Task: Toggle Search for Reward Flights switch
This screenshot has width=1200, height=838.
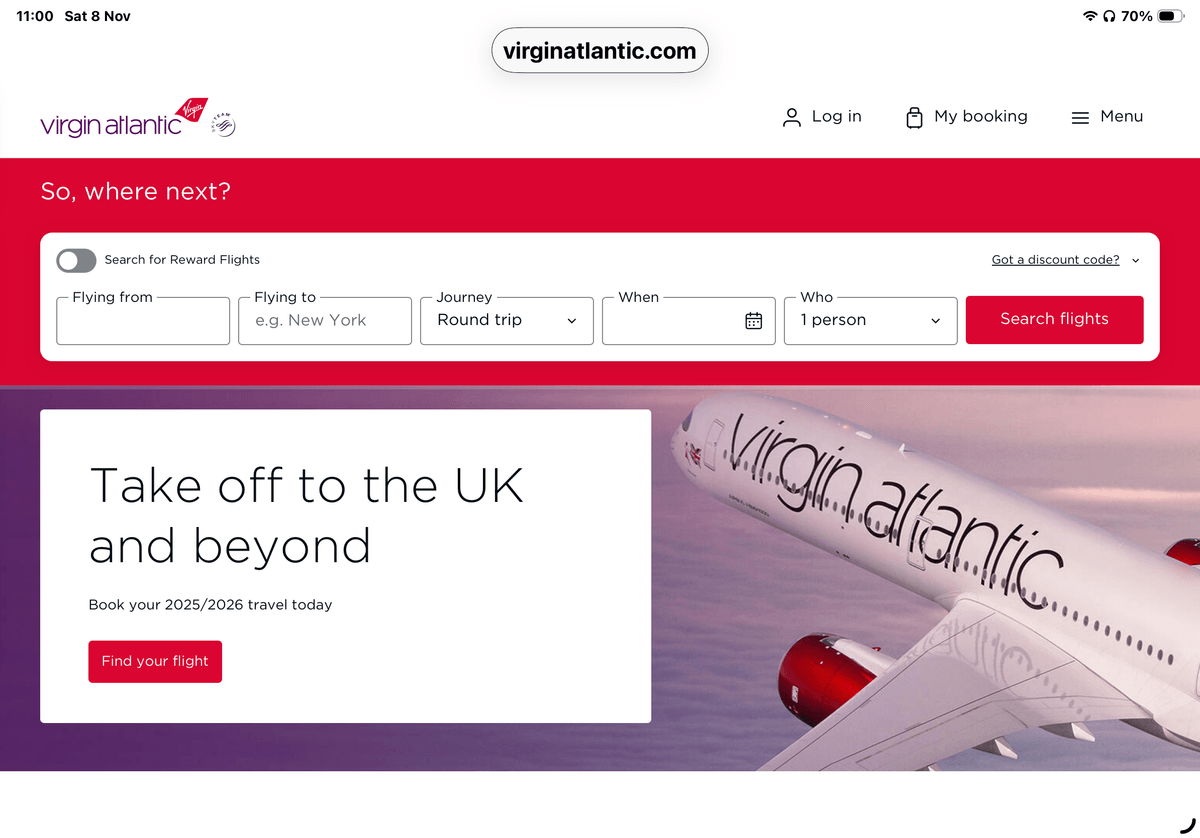Action: coord(76,260)
